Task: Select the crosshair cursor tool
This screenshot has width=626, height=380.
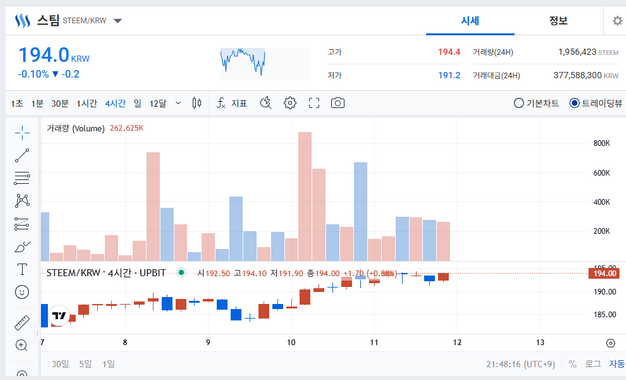Action: tap(22, 133)
